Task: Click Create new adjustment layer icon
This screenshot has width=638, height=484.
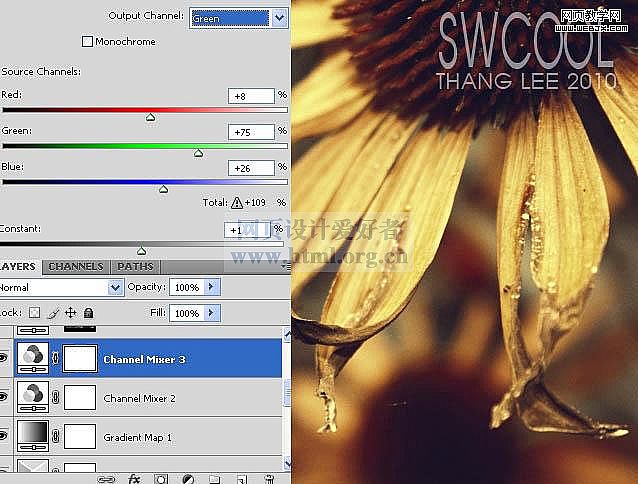Action: [188, 480]
